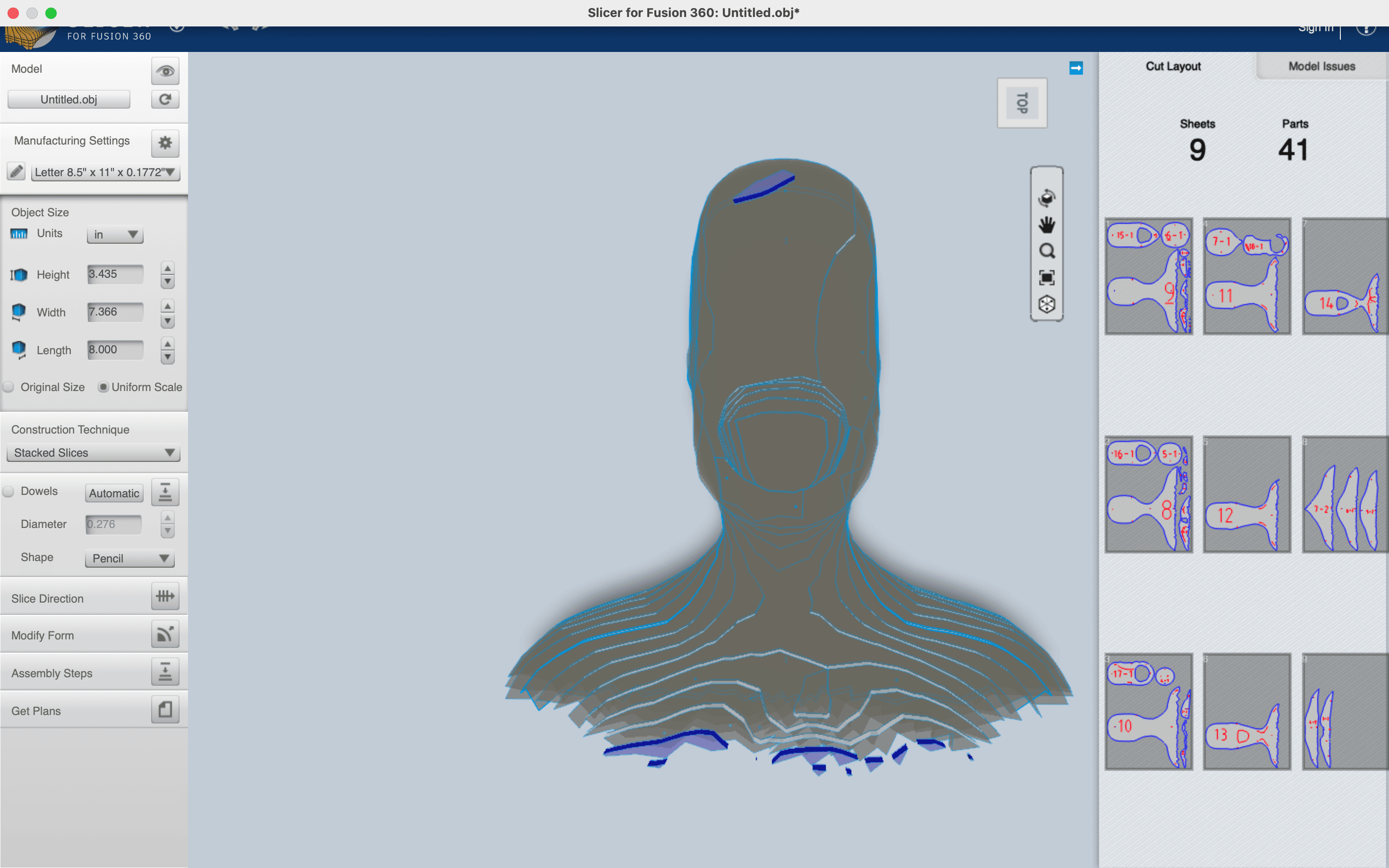Click the fit-to-view icon
The height and width of the screenshot is (868, 1389).
coord(1046,278)
